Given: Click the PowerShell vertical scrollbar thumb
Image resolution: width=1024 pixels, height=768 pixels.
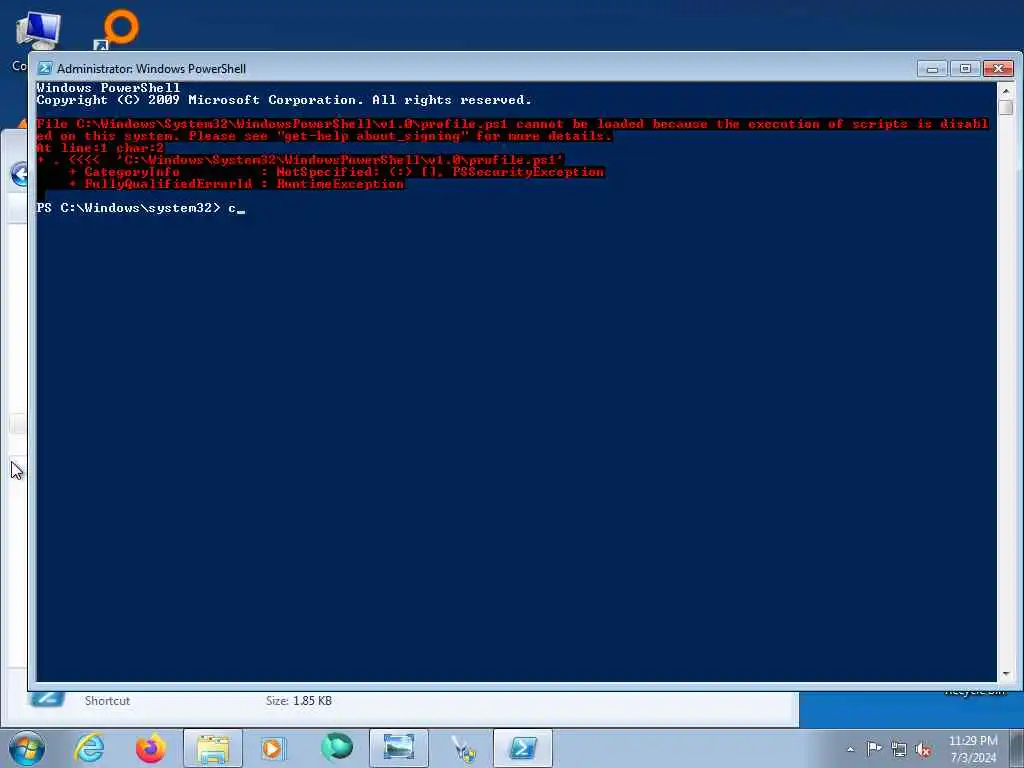Looking at the screenshot, I should (1006, 107).
